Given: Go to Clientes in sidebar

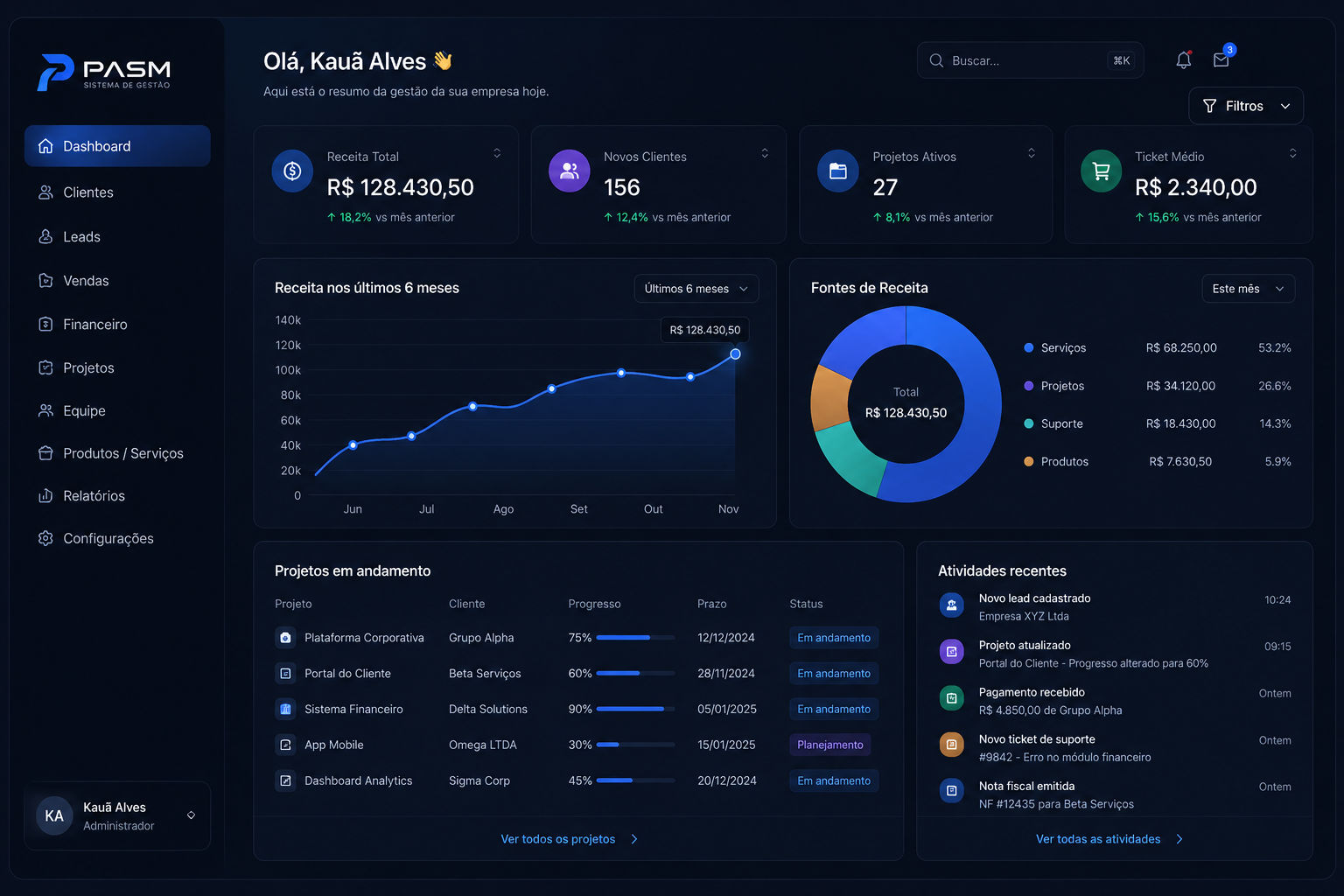Looking at the screenshot, I should click(x=117, y=192).
